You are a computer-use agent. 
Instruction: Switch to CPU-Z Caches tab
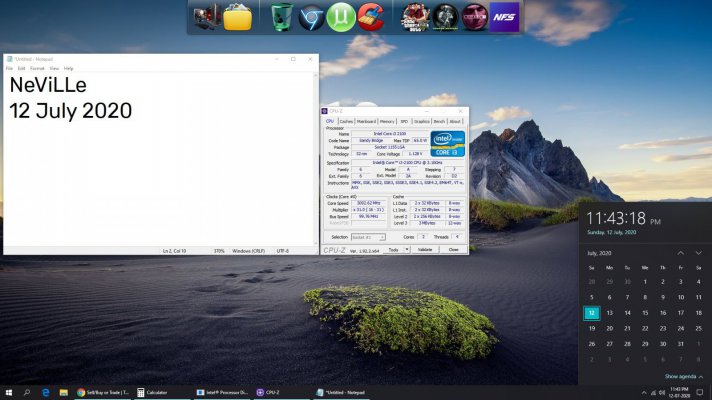(346, 122)
